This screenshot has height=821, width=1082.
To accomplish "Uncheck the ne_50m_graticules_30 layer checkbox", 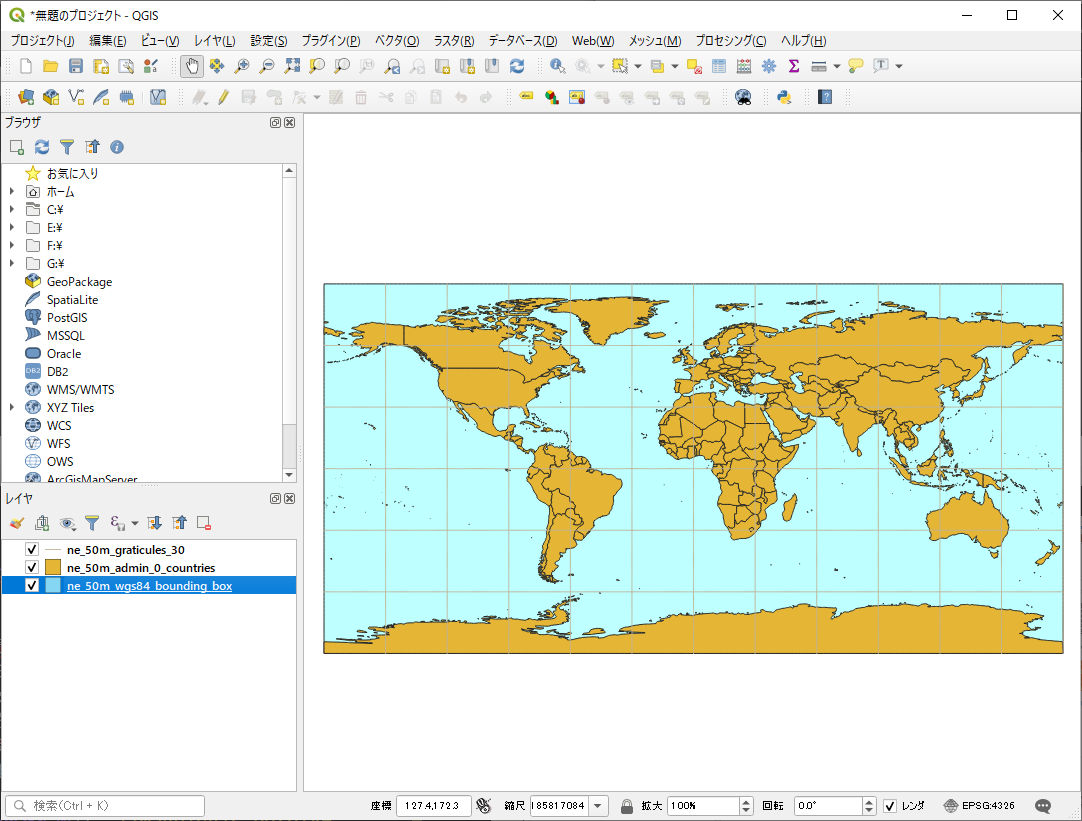I will click(x=32, y=550).
